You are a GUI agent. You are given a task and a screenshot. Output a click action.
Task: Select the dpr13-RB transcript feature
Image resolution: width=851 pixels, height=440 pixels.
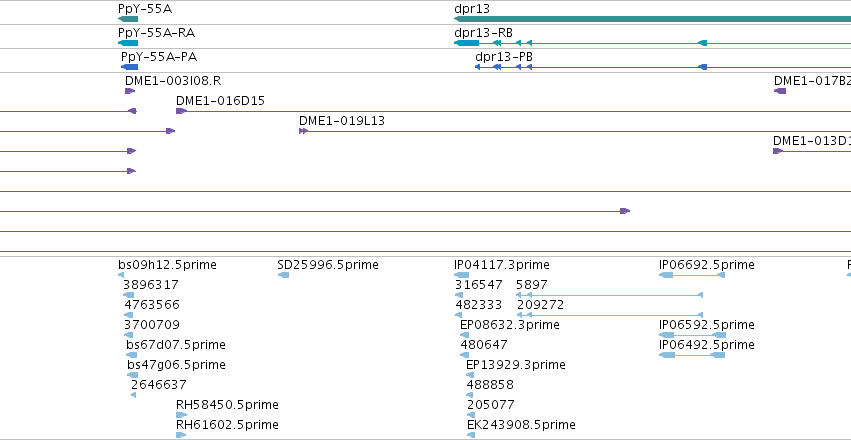tap(652, 43)
